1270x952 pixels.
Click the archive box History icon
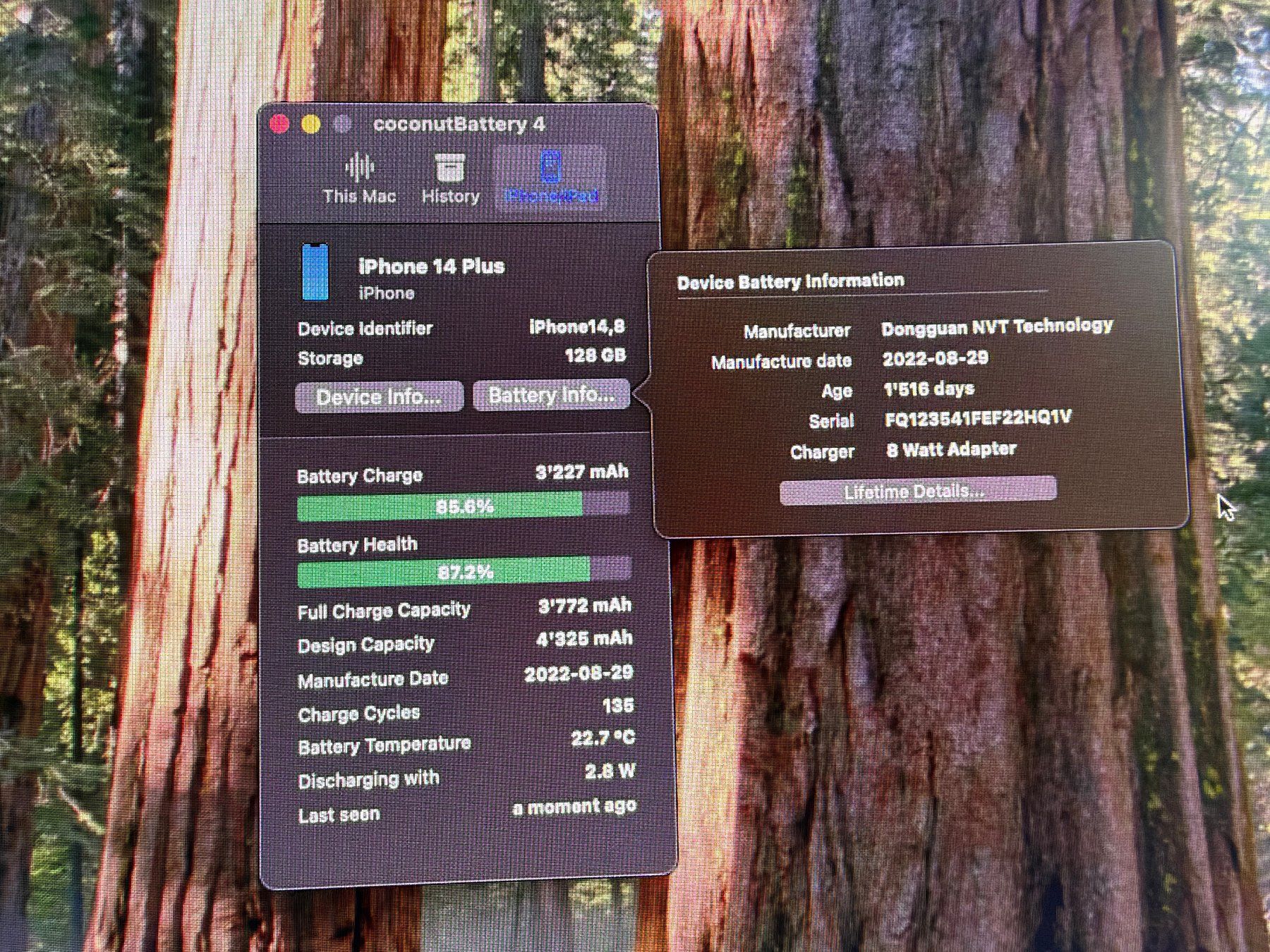449,168
